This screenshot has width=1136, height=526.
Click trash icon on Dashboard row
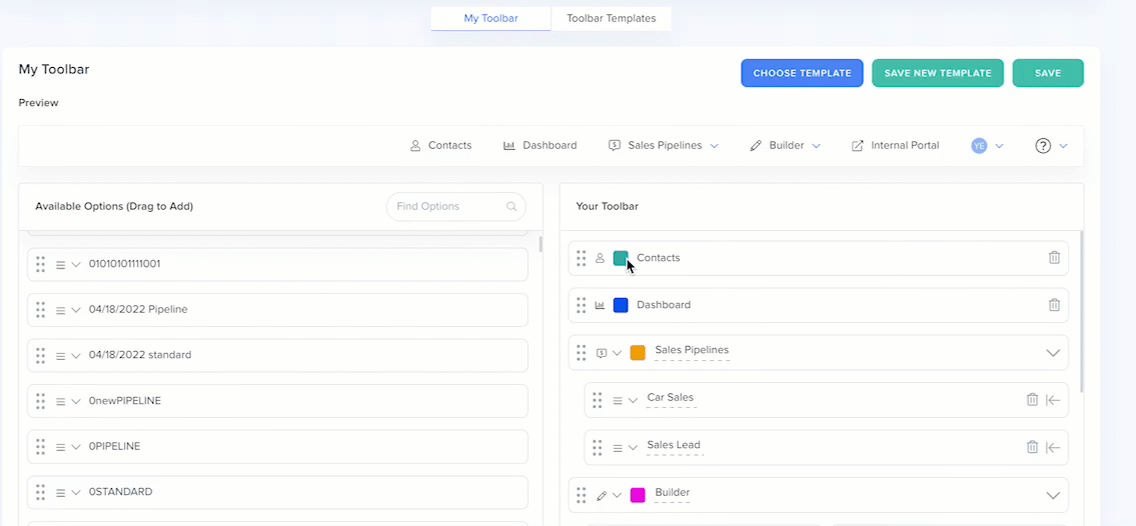click(1054, 305)
